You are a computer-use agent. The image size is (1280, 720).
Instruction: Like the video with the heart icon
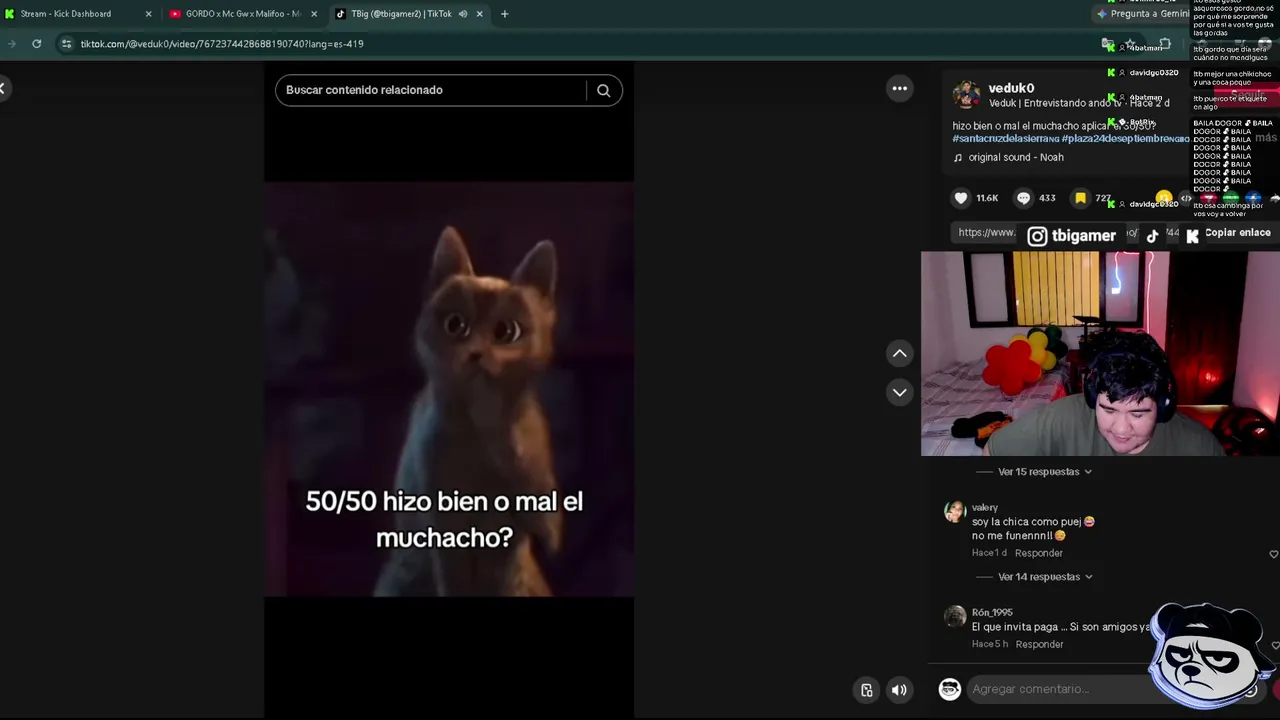tap(961, 198)
